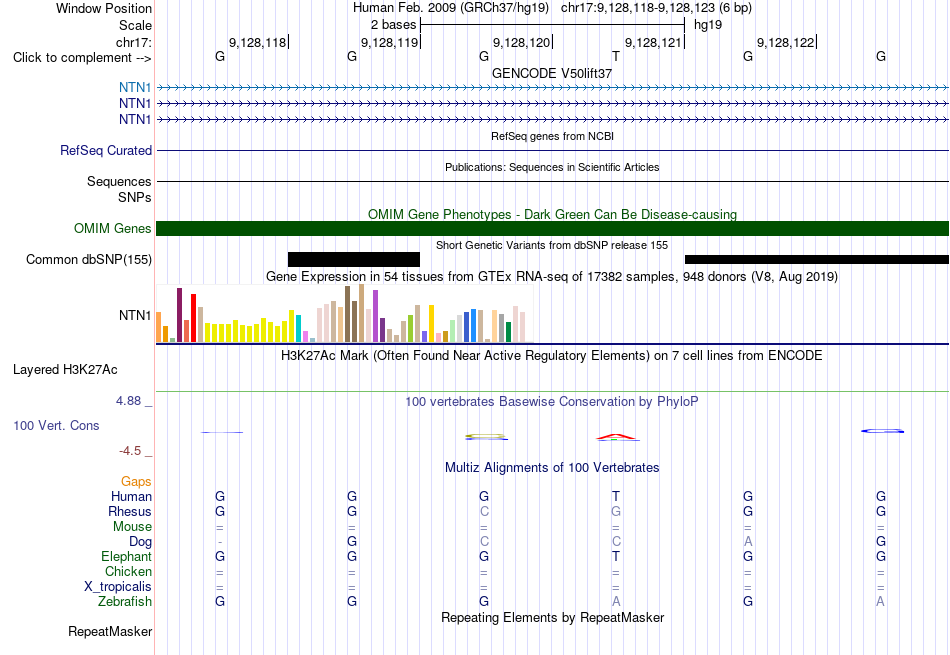Click the olive-yellow mark in PhyloP track
This screenshot has height=655, width=950.
[x=485, y=435]
